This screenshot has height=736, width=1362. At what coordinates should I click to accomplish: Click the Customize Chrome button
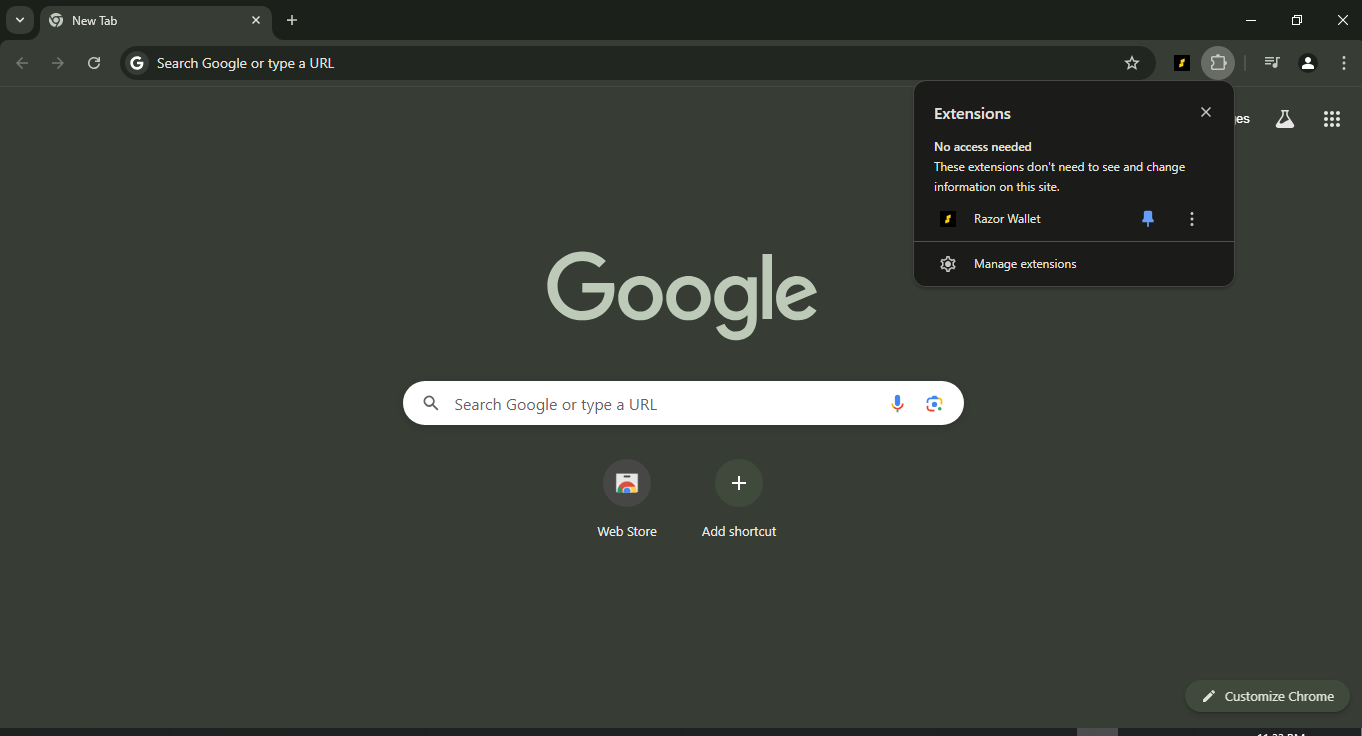pyautogui.click(x=1267, y=696)
